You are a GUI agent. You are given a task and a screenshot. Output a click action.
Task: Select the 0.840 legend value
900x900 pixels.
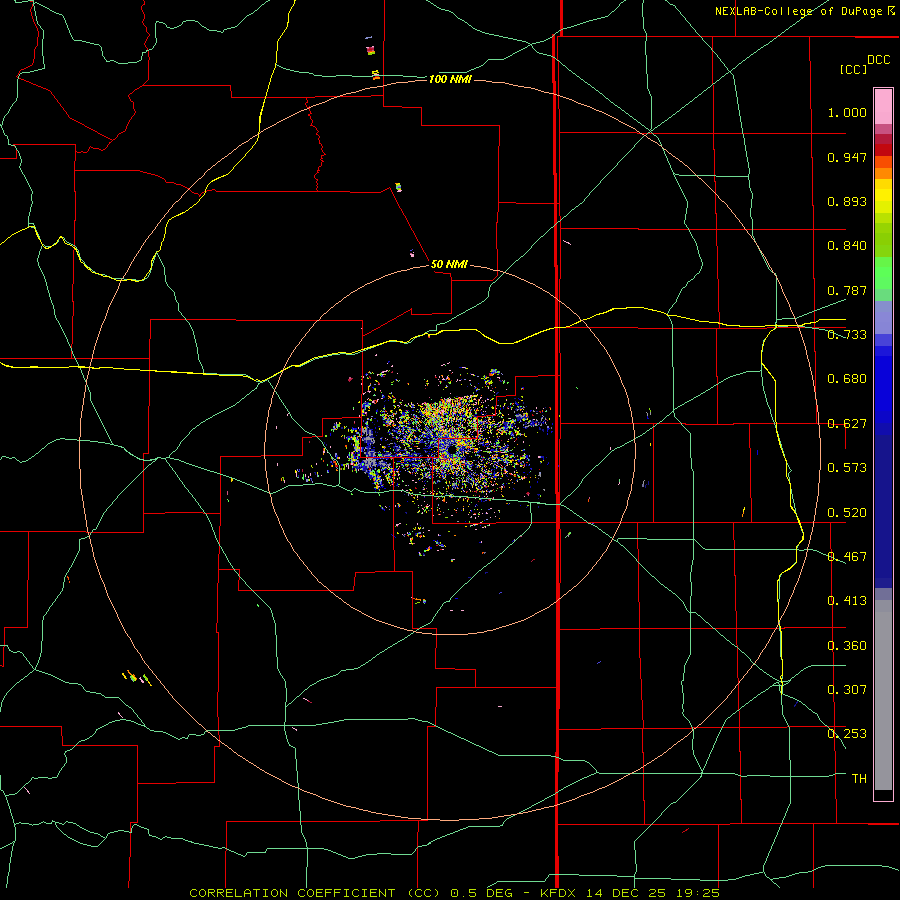847,246
